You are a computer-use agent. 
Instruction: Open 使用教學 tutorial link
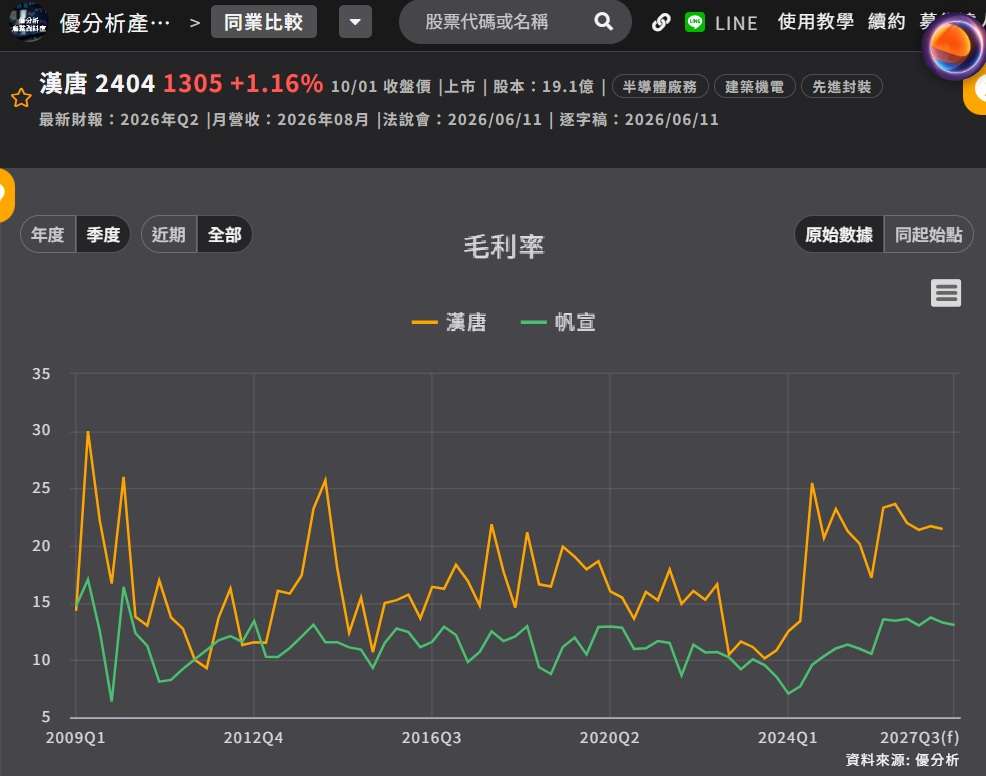tap(816, 22)
